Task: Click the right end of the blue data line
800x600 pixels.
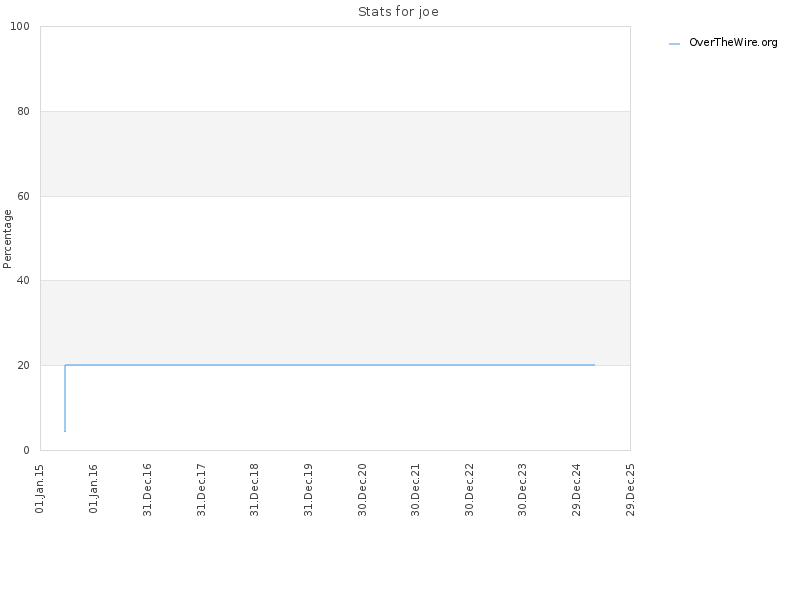Action: (594, 365)
